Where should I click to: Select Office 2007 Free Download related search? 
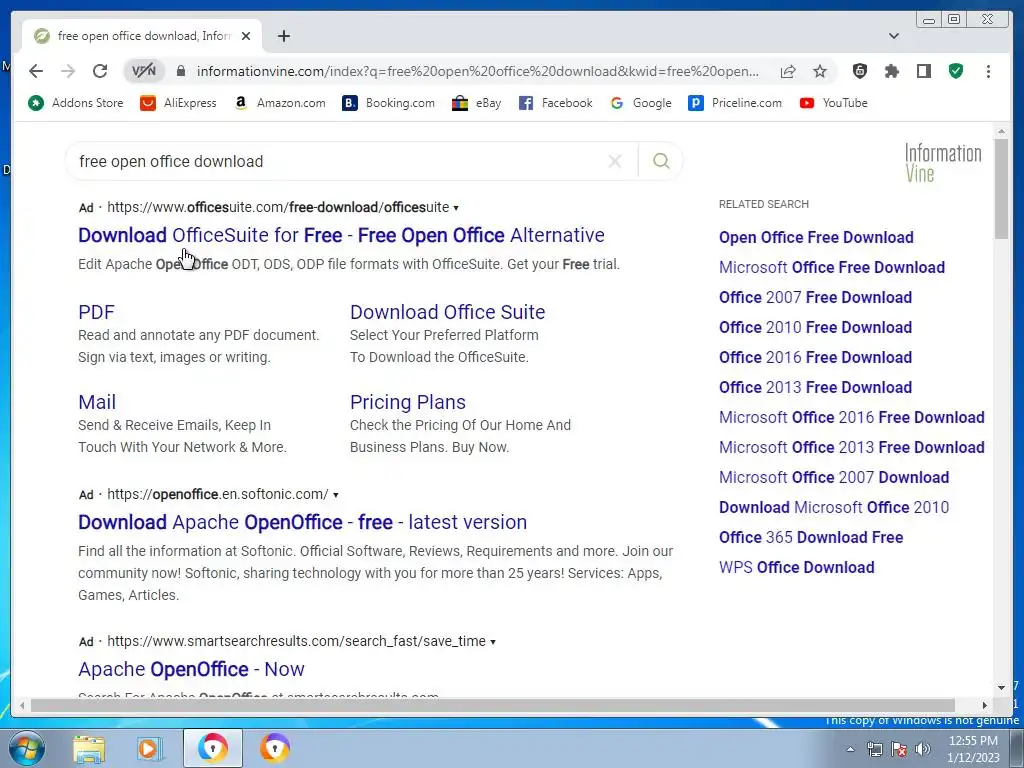815,298
